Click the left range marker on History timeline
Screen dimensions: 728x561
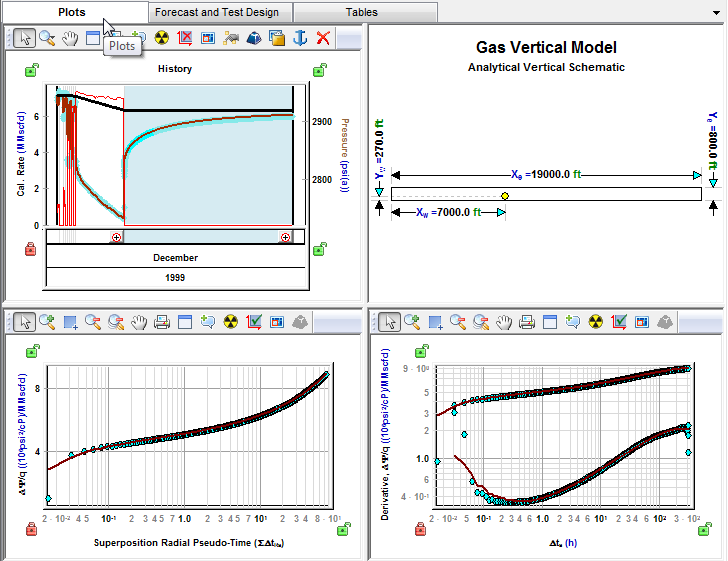point(116,237)
